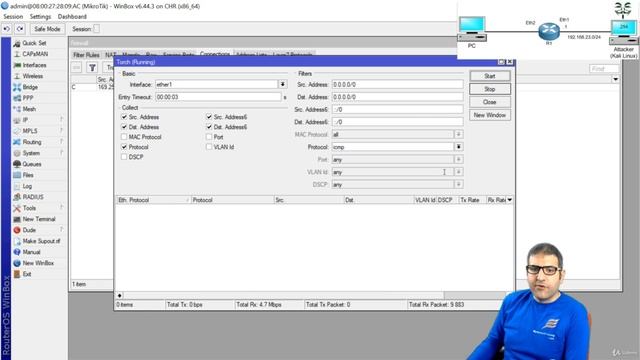This screenshot has width=640, height=360.
Task: Enable the VLAN Id collect checkbox
Action: point(209,147)
